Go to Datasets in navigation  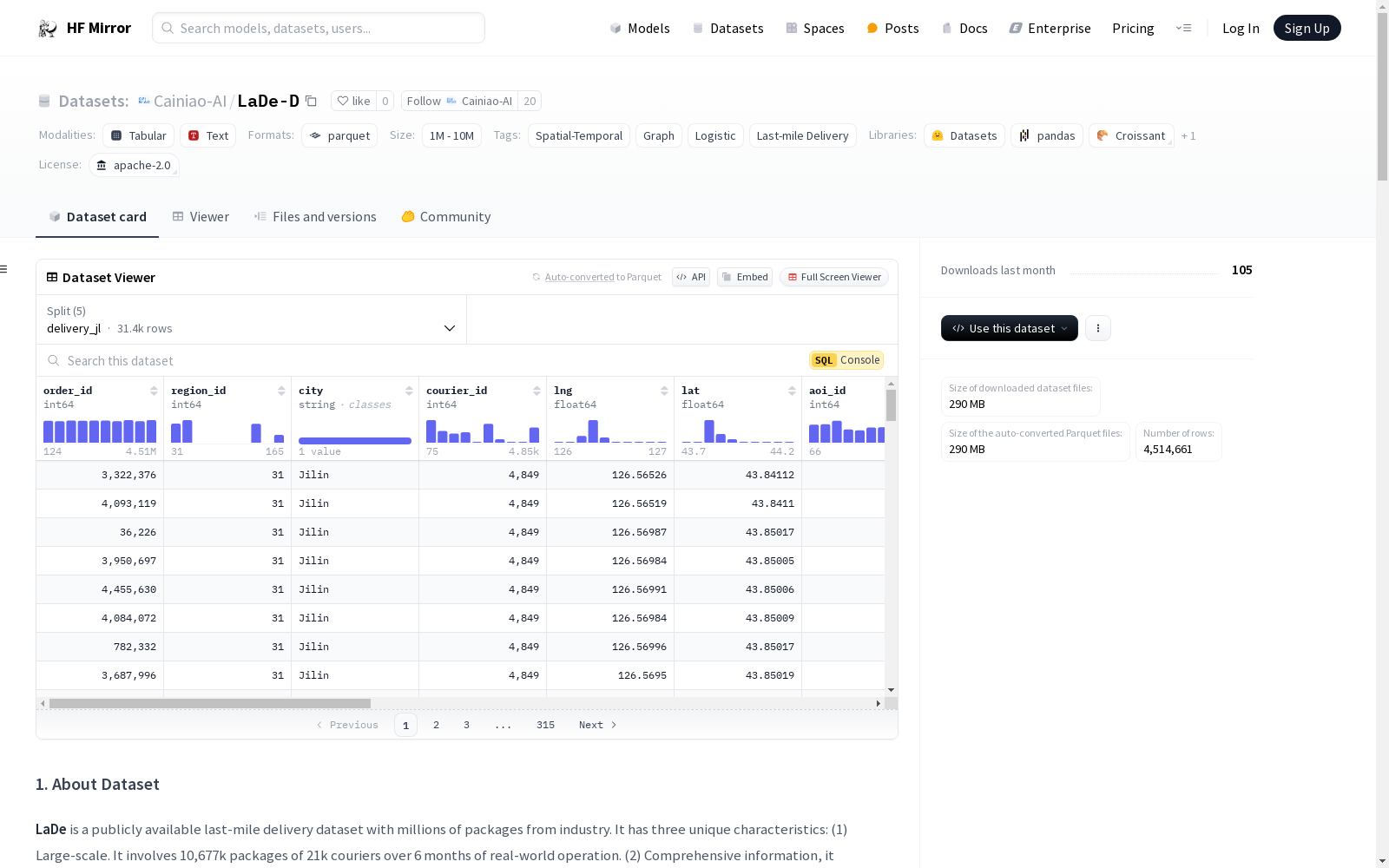point(727,28)
